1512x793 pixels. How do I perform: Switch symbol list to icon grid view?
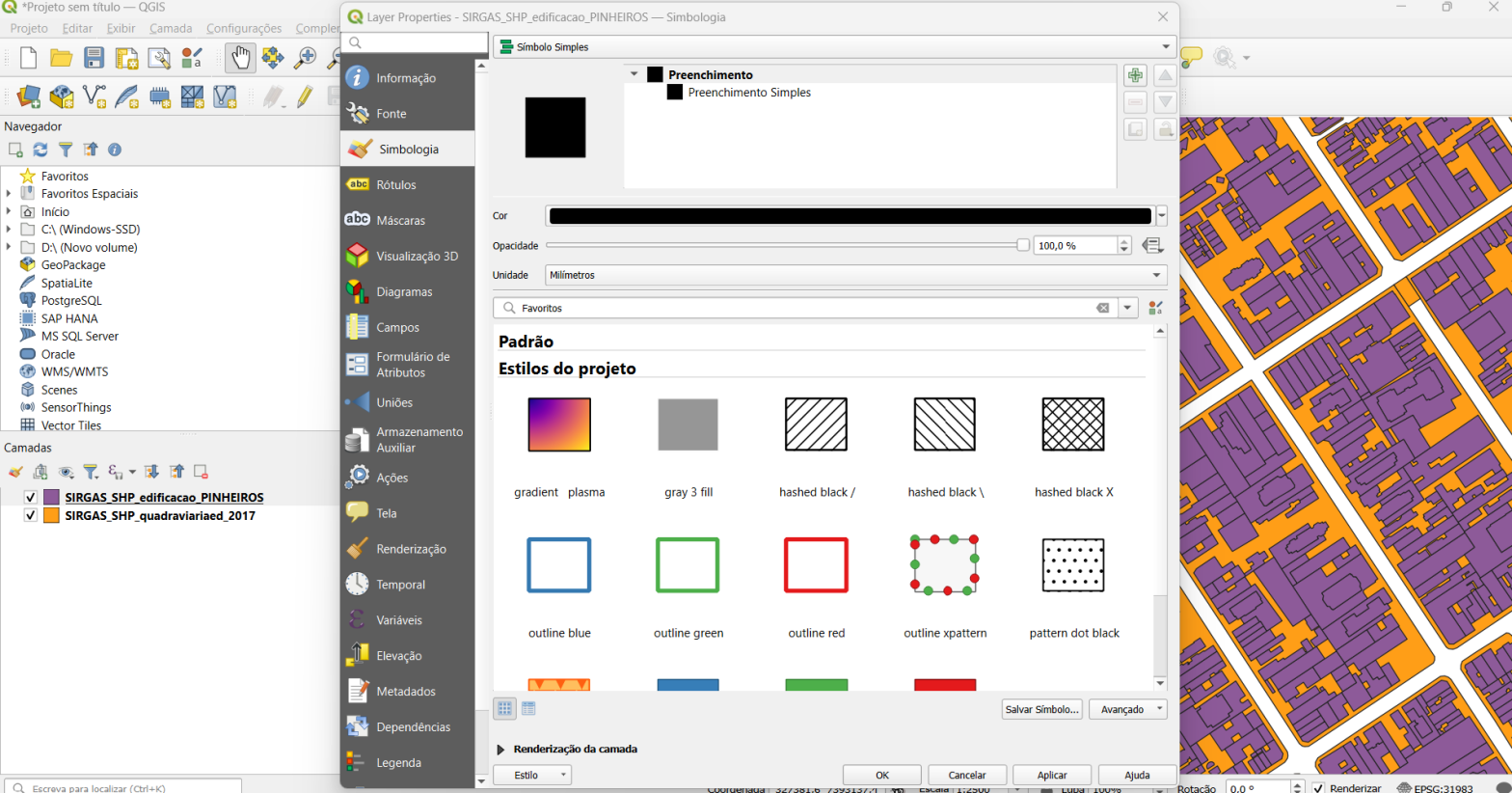[504, 708]
